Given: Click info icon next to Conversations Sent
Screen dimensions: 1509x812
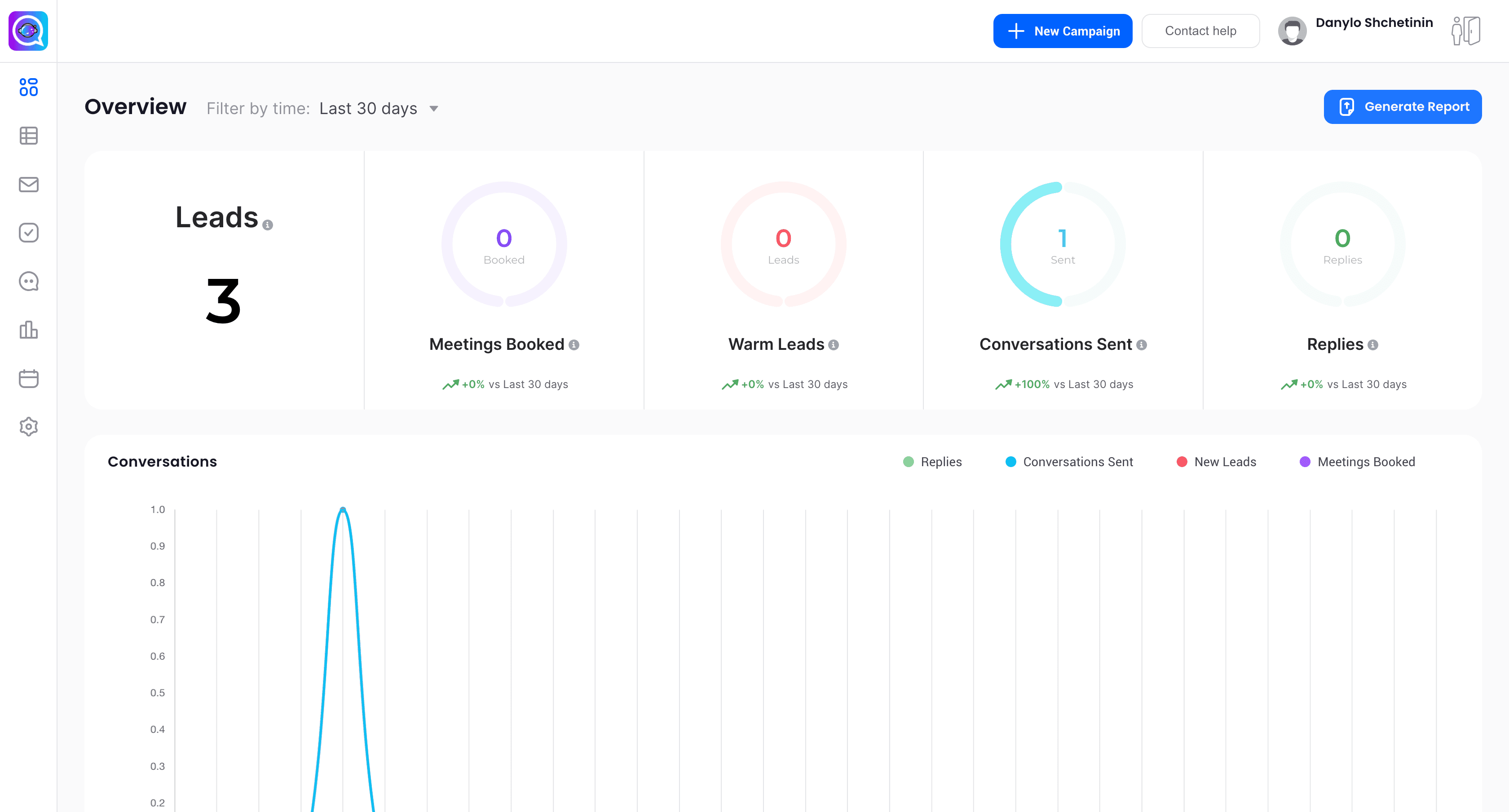Looking at the screenshot, I should (x=1142, y=345).
